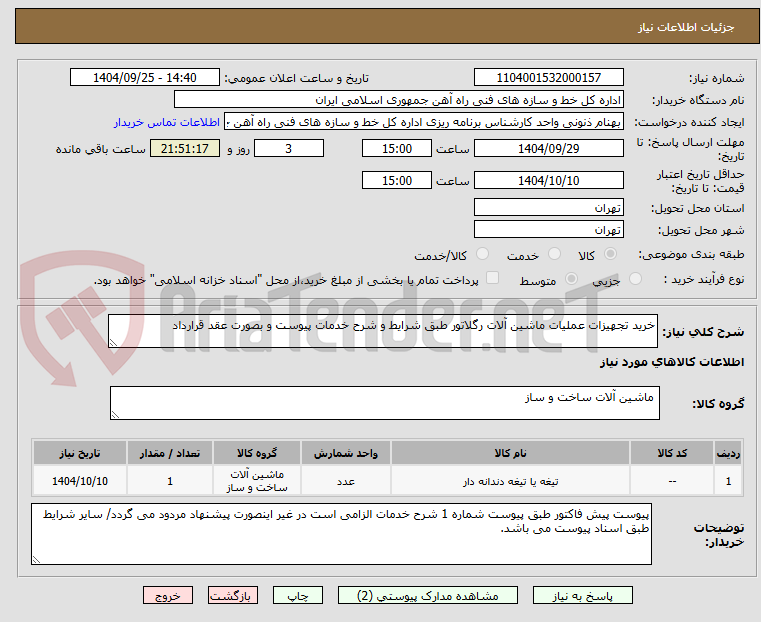Open مشاهده مدارک پیوستی (2) button
The image size is (761, 622).
428,595
